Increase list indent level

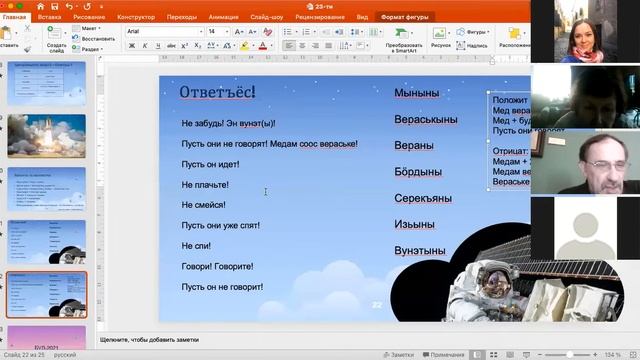339,32
